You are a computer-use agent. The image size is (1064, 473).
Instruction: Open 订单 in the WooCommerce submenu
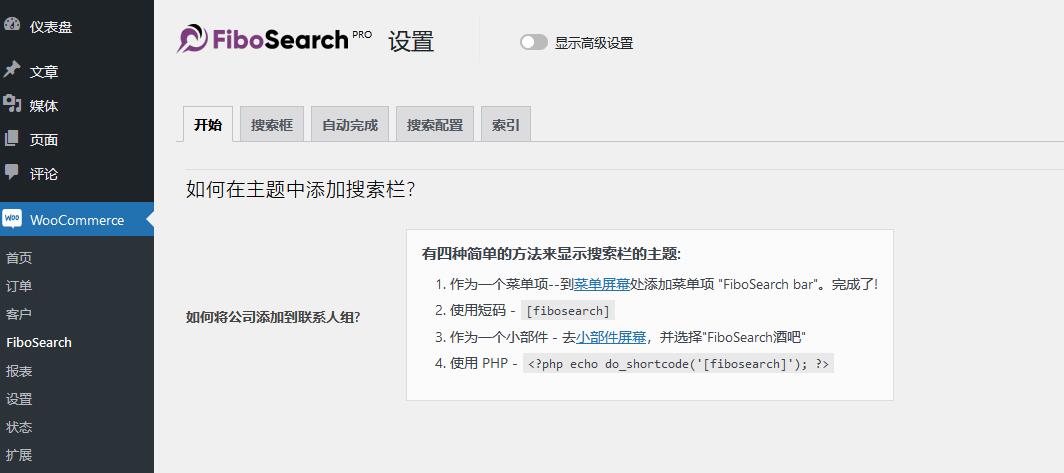pos(19,286)
